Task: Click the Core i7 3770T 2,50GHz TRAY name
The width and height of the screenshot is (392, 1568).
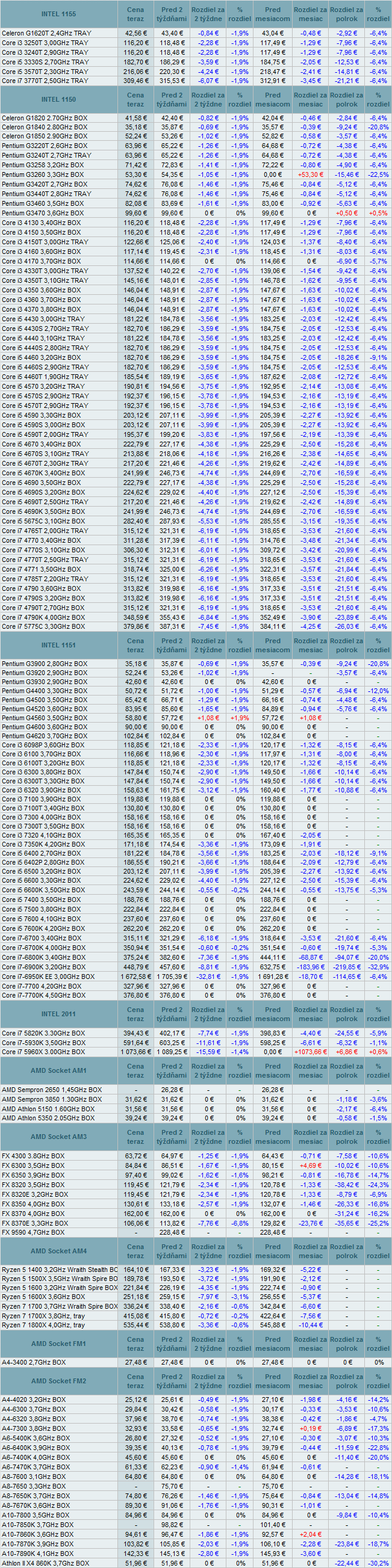Action: (45, 81)
